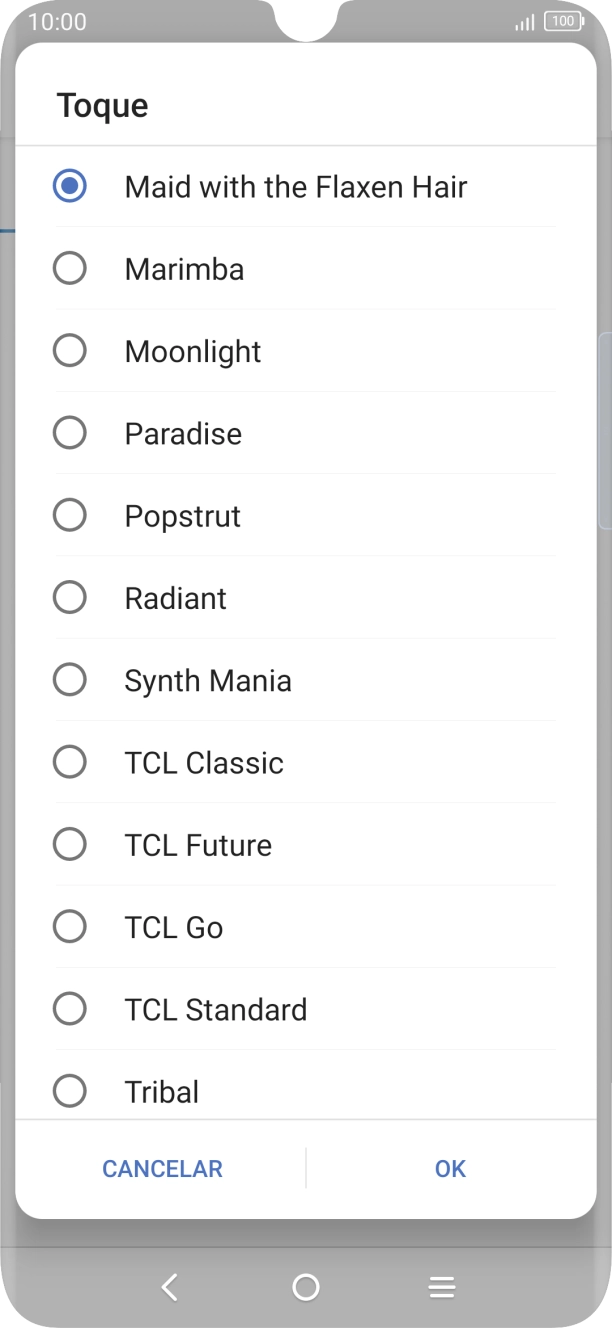Image resolution: width=612 pixels, height=1328 pixels.
Task: Open recent apps menu icon
Action: click(441, 1287)
